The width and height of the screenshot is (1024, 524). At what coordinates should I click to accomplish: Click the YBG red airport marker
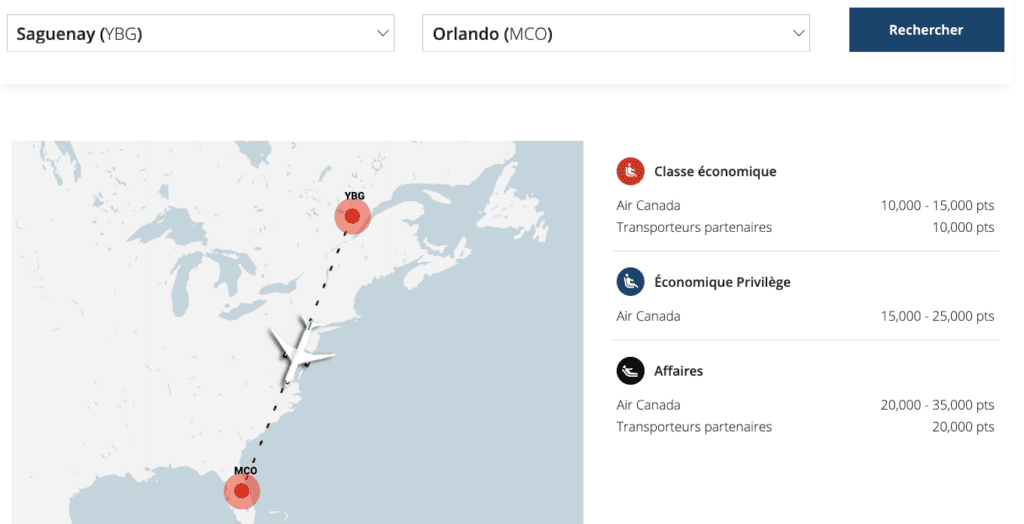(x=352, y=216)
